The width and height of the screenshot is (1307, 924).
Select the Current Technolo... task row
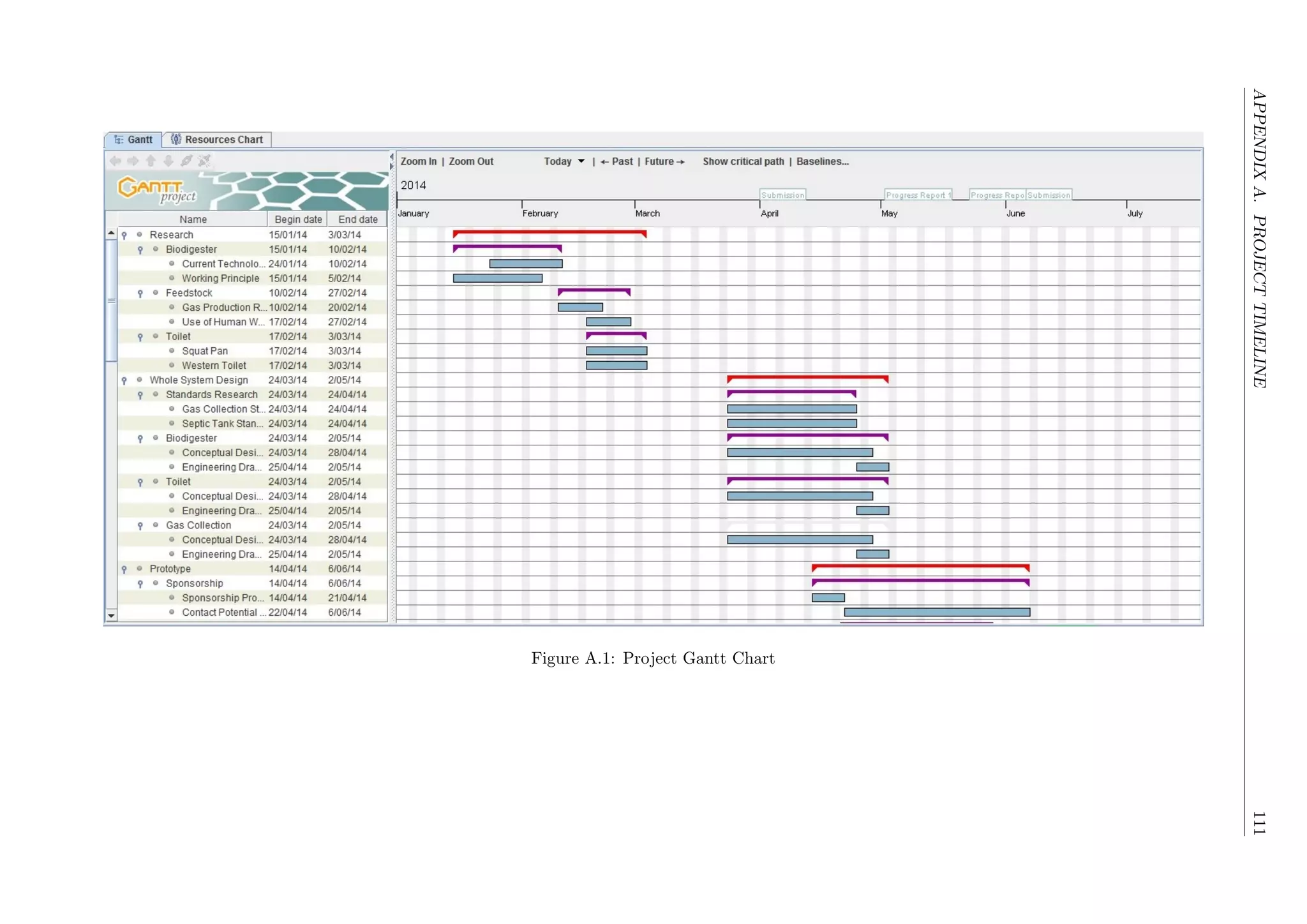(253, 264)
